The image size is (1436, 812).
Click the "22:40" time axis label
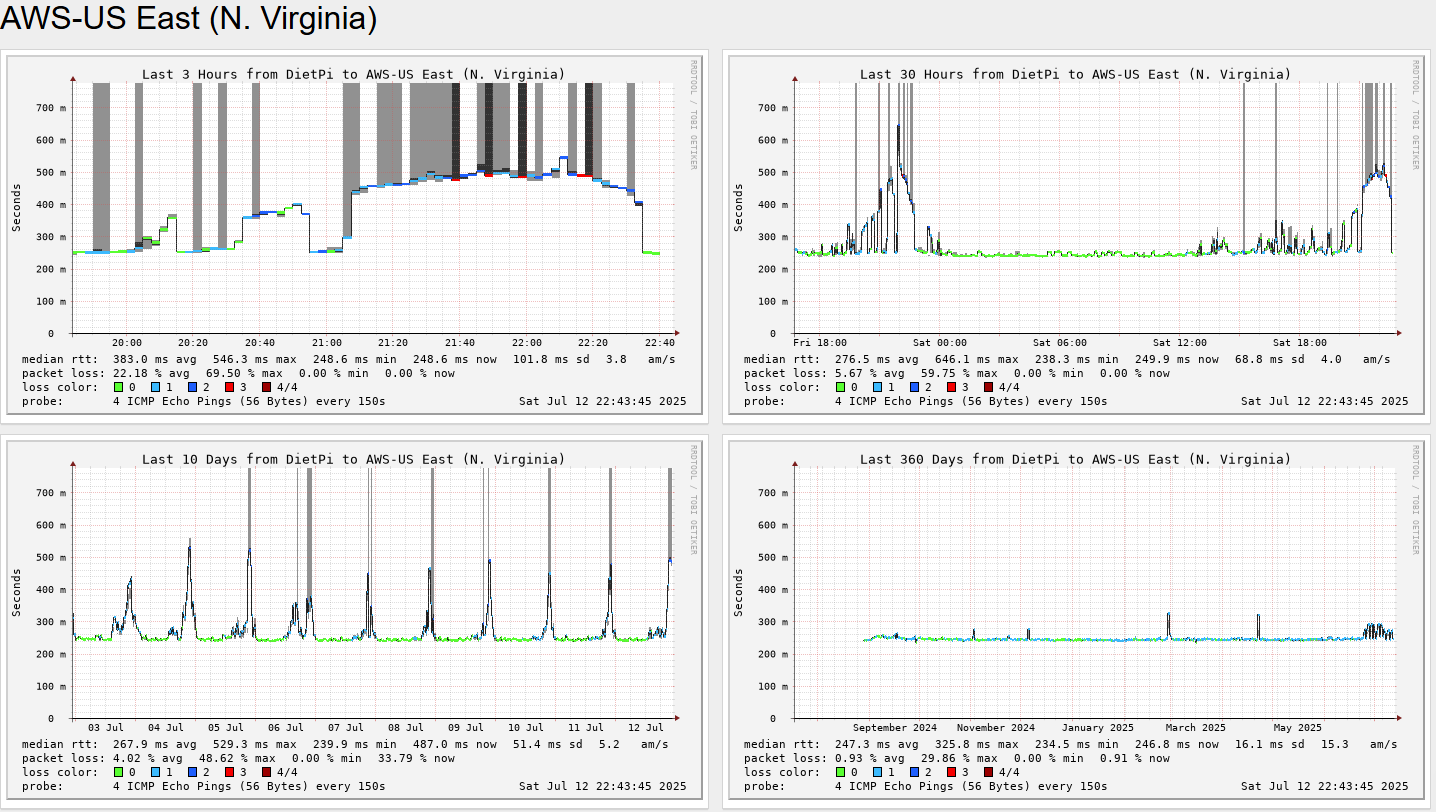660,344
